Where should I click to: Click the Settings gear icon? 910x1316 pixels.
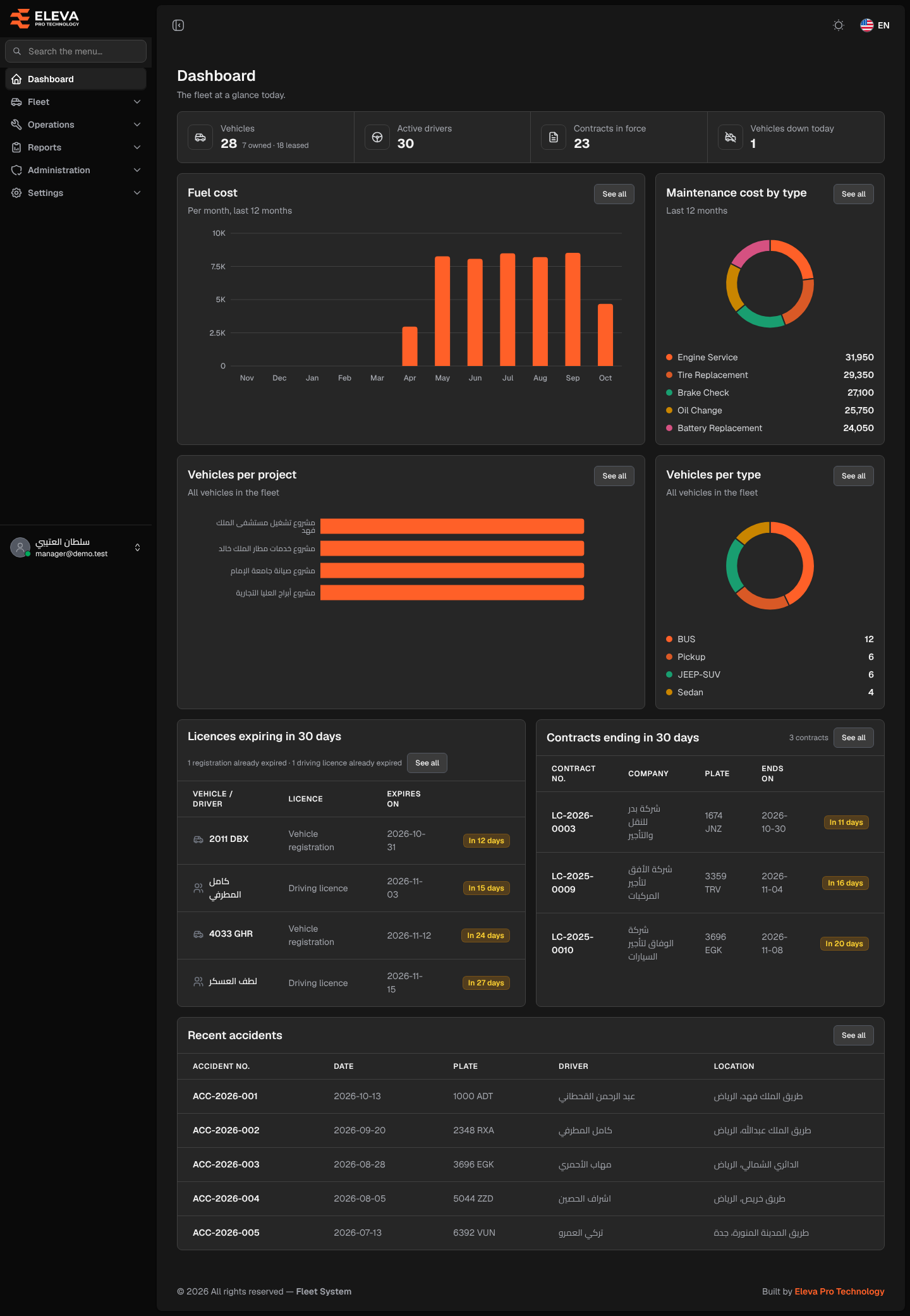click(16, 193)
